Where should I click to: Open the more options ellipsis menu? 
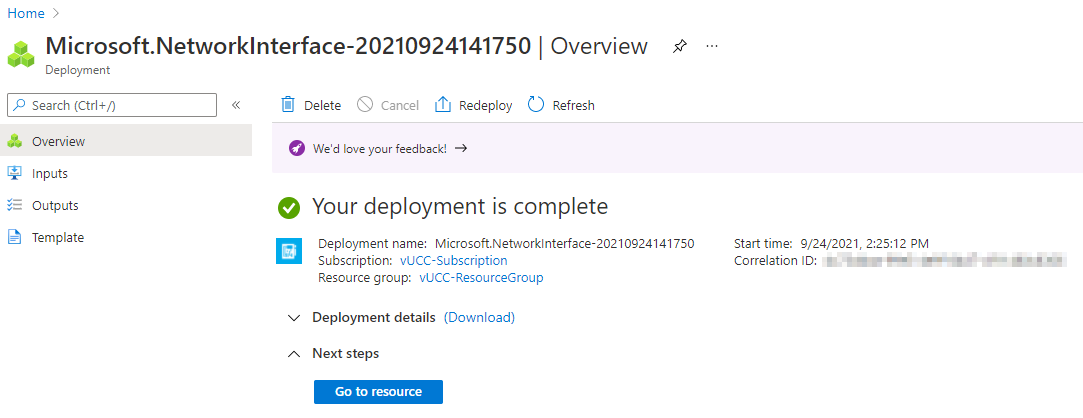click(x=712, y=46)
